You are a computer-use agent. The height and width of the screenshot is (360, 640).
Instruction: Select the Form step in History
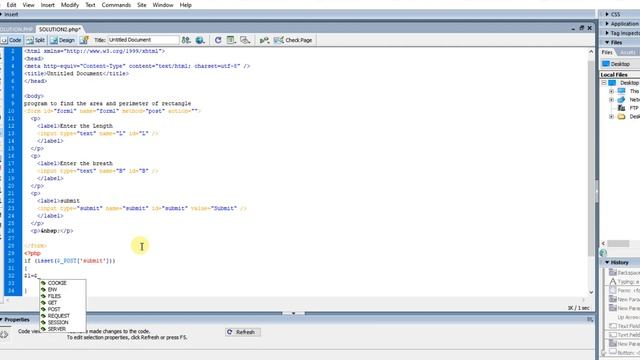coord(624,291)
